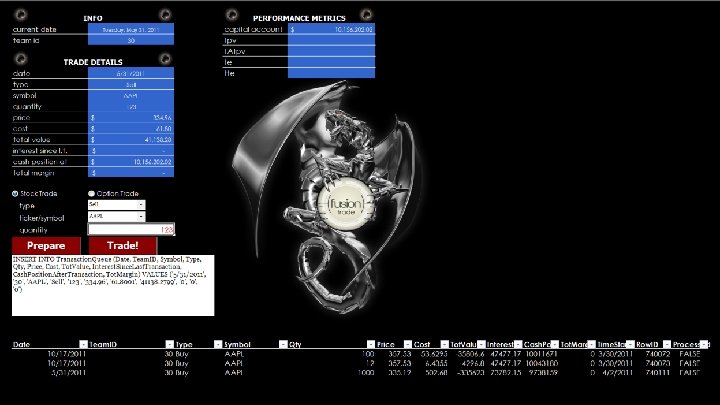Click RowID cell 740073

(x=658, y=363)
